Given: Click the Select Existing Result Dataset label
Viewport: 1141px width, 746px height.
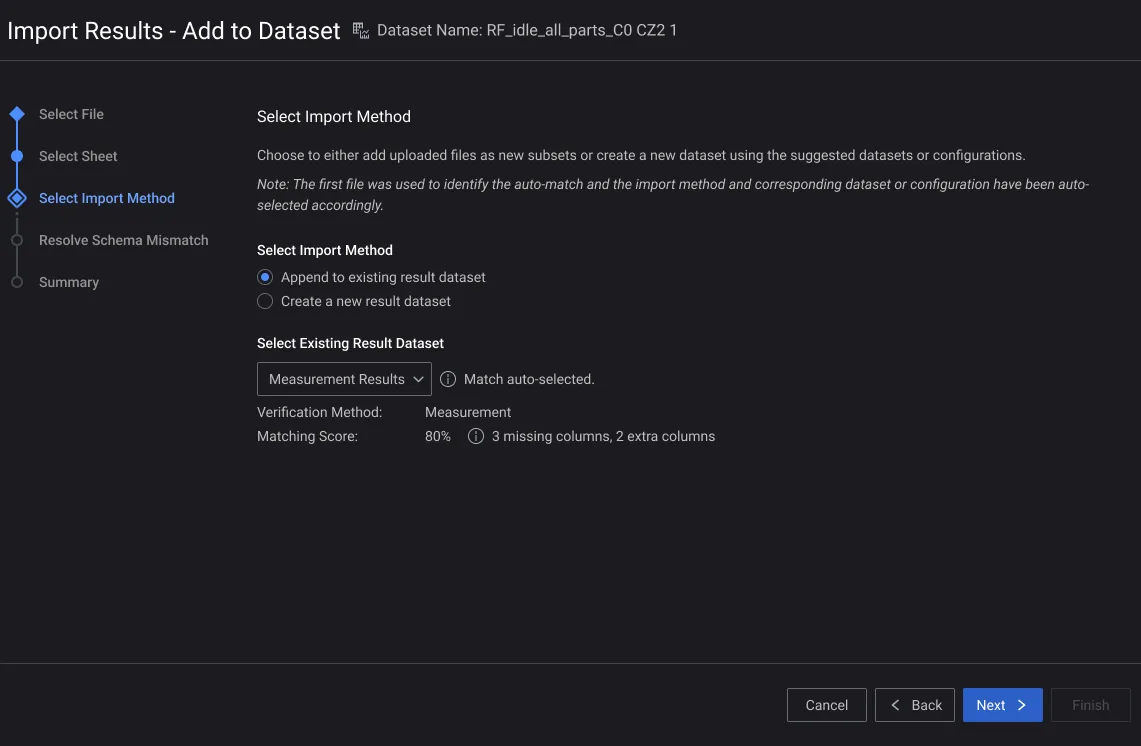Looking at the screenshot, I should [350, 344].
